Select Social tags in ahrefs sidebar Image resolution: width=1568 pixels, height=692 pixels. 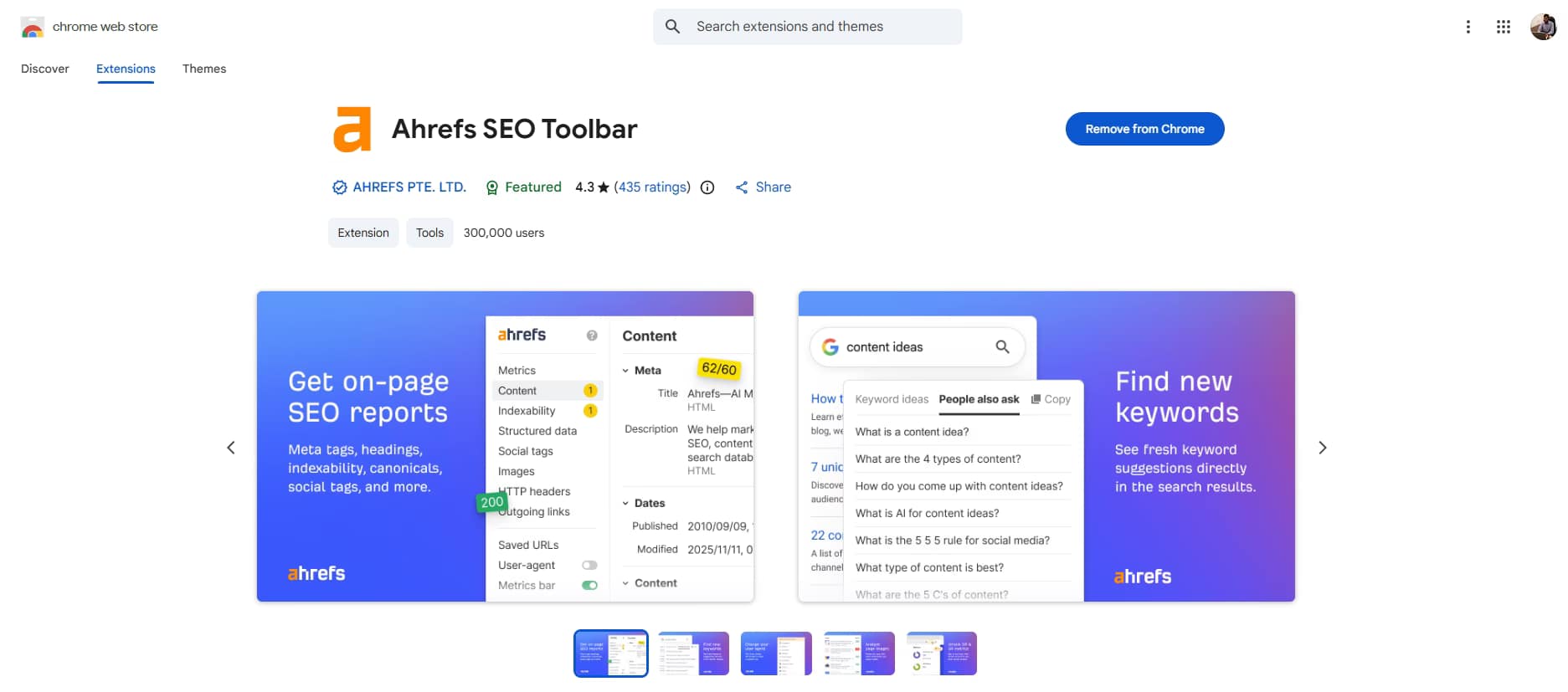(x=526, y=451)
